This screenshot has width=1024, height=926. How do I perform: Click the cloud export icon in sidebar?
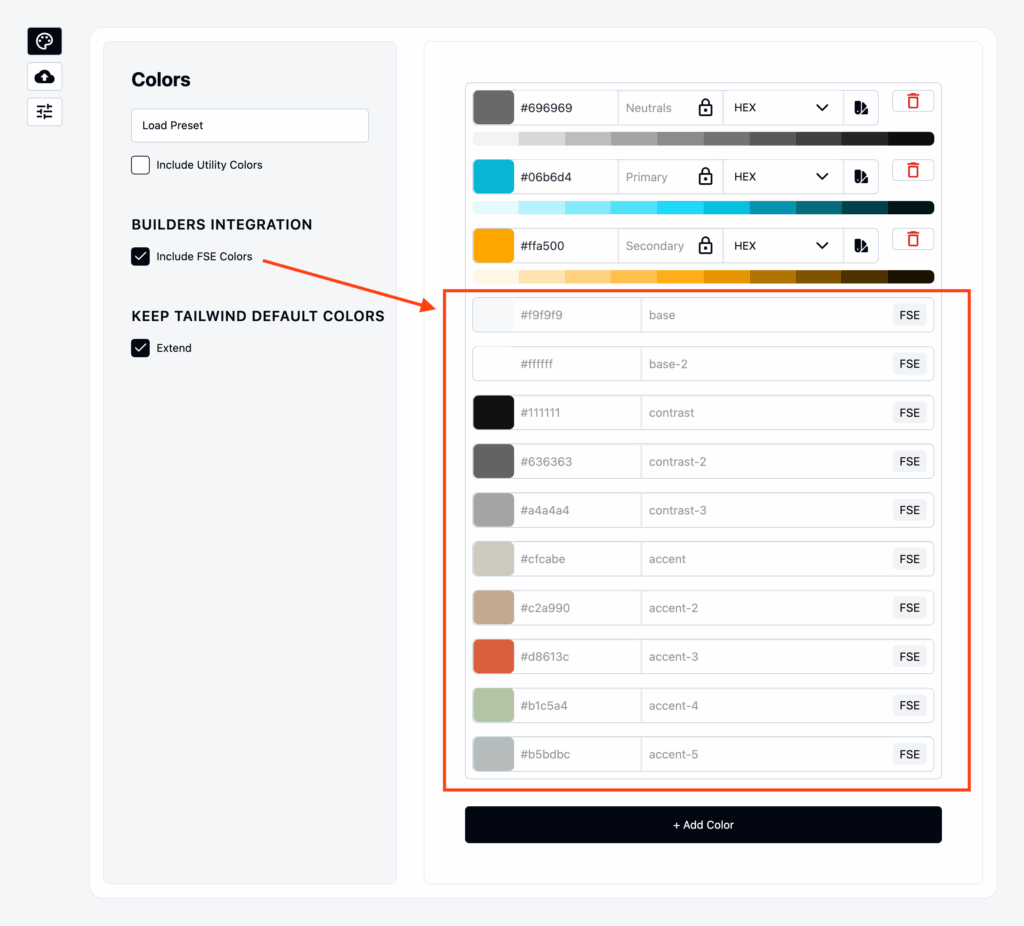(x=43, y=76)
